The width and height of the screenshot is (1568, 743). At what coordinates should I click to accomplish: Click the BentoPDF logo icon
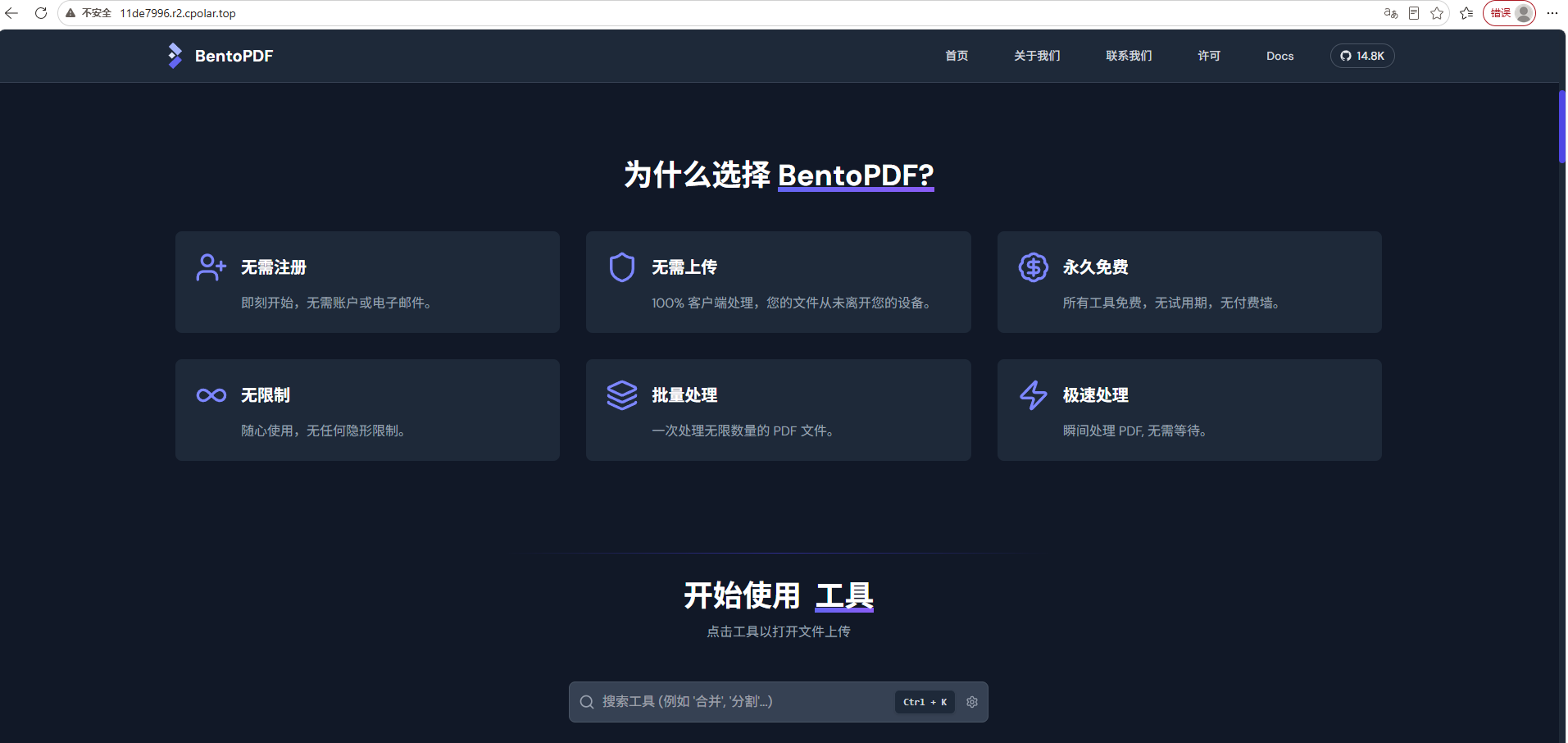(175, 56)
